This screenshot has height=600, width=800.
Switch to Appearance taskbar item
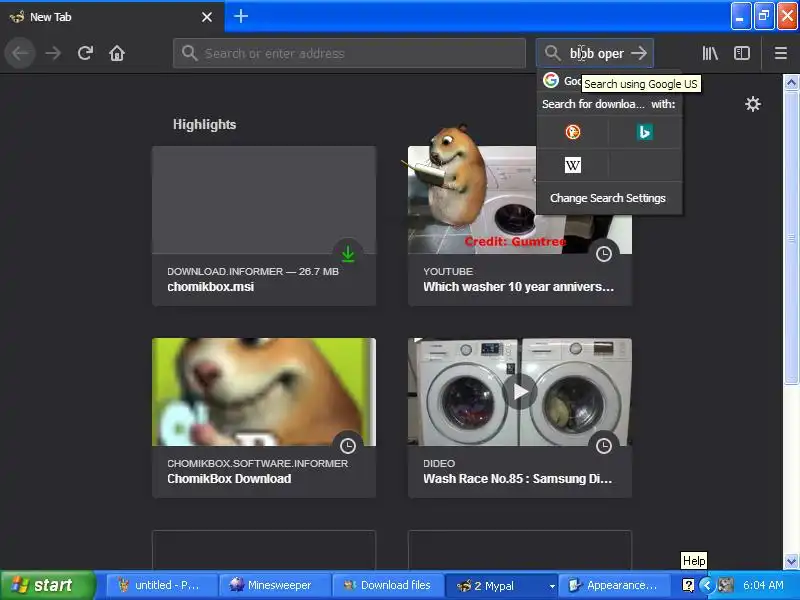(x=613, y=585)
